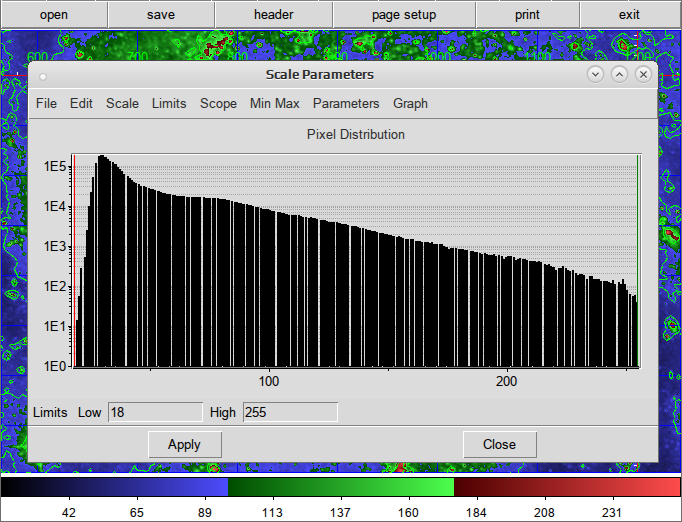Maximize window using the up-chevron title button

tap(619, 74)
